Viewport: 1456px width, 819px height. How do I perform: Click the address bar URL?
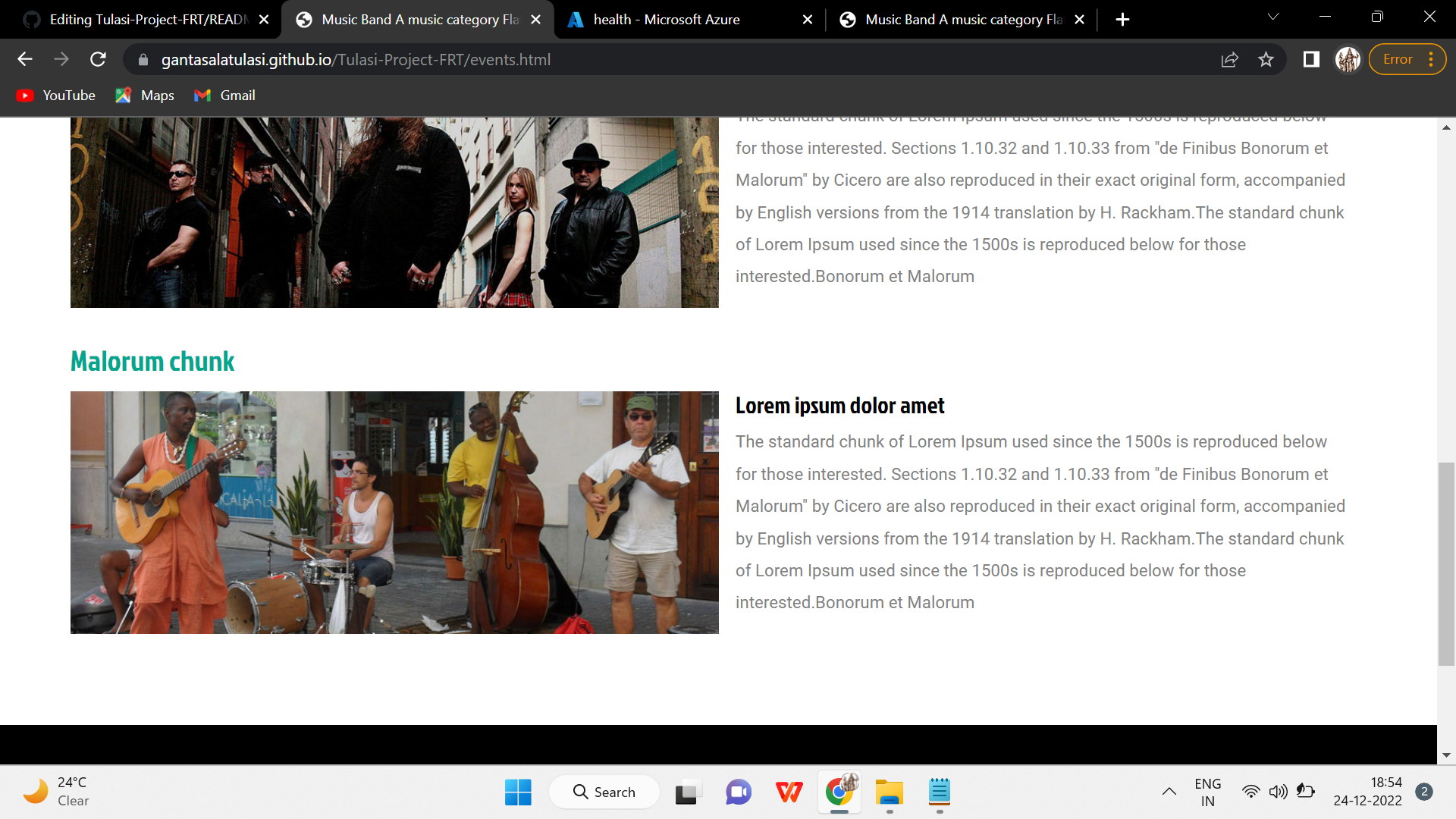tap(356, 59)
